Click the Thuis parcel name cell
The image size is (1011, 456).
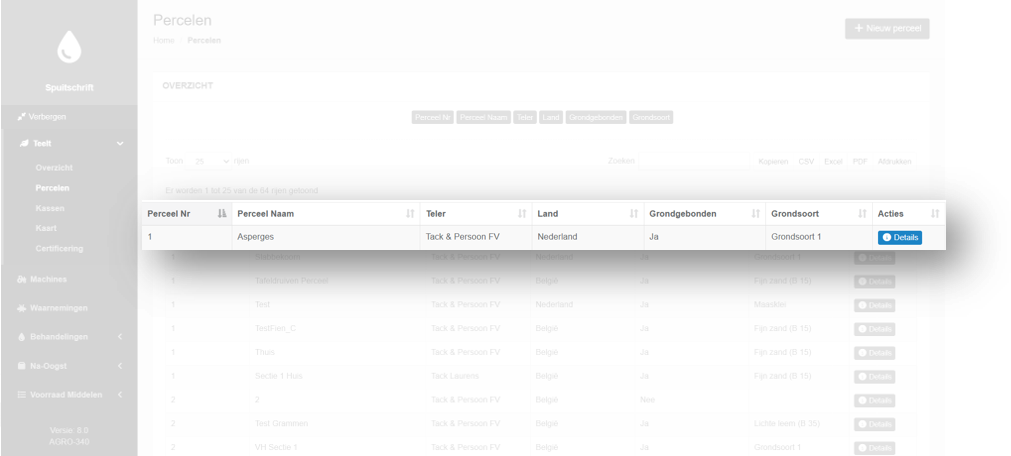(x=265, y=352)
